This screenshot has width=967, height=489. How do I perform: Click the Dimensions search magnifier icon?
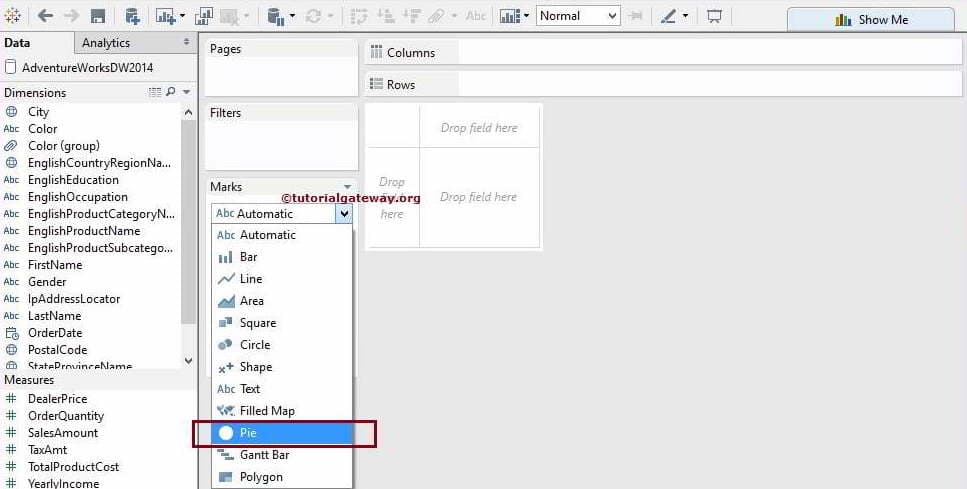pos(171,92)
